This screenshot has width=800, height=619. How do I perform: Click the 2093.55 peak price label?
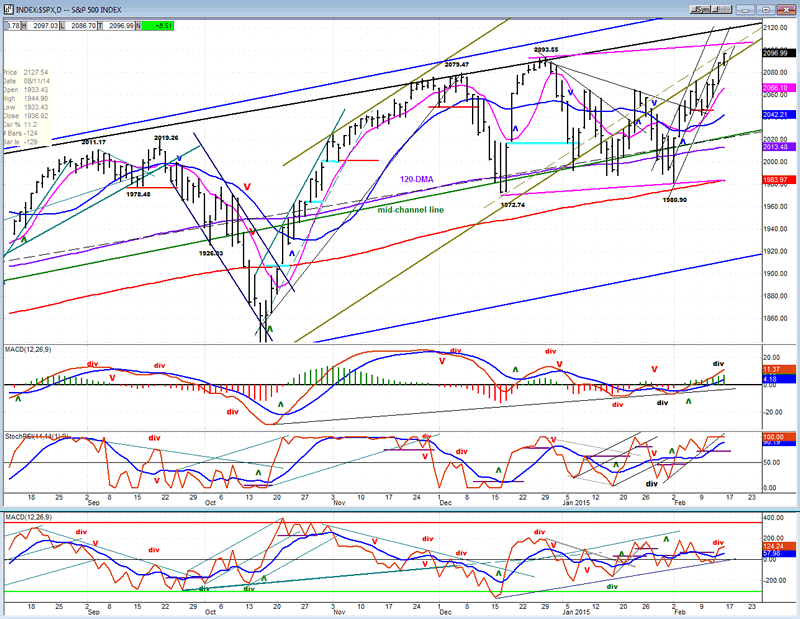coord(546,50)
